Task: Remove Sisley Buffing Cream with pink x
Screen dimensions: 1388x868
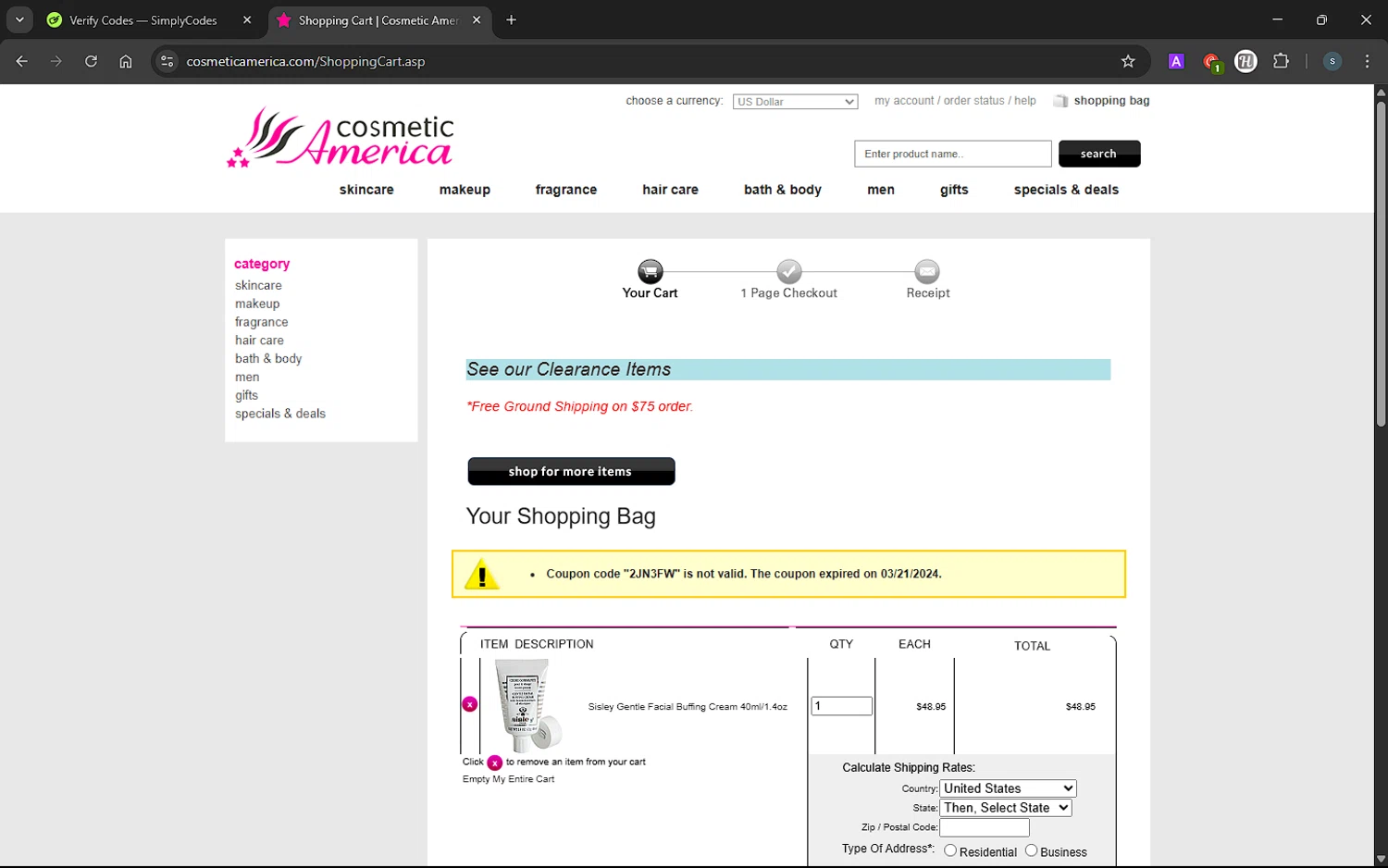Action: pyautogui.click(x=470, y=704)
